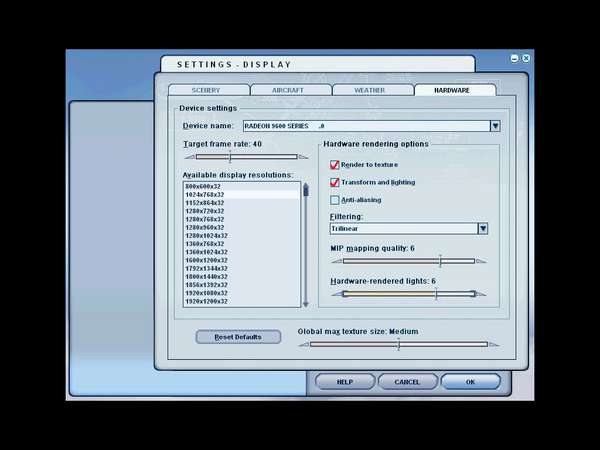Select resolution 1856x1392x32

coord(242,285)
